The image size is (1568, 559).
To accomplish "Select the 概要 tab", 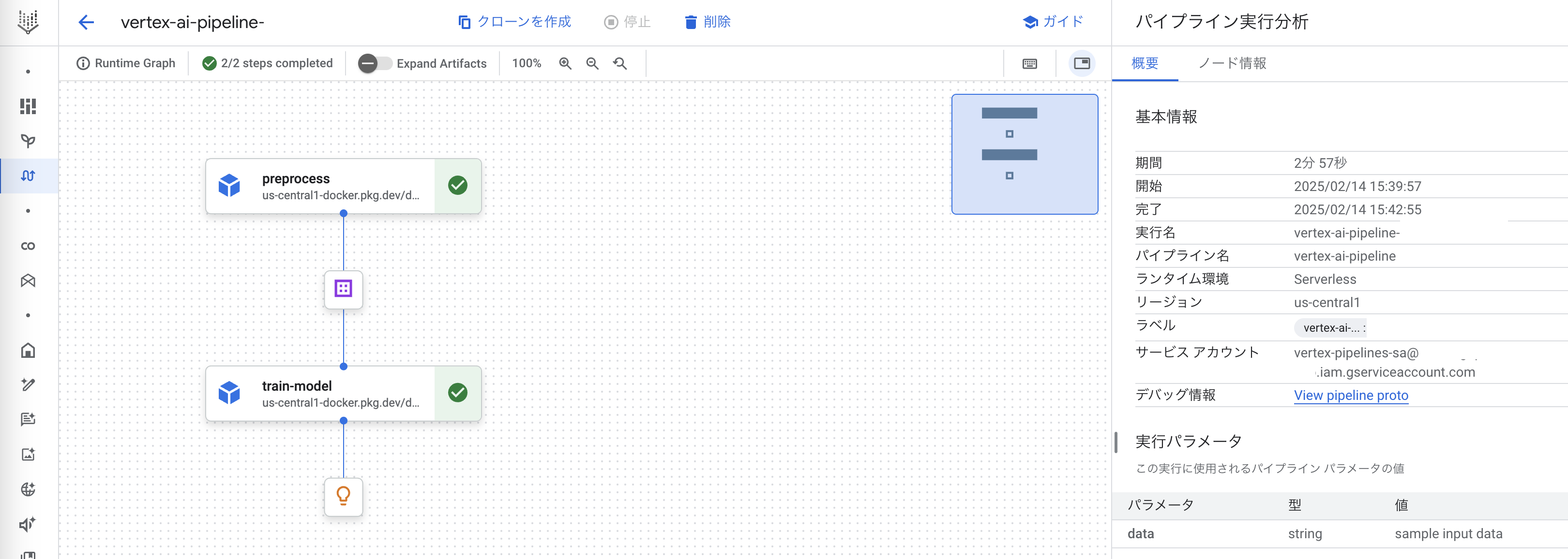I will (1145, 63).
